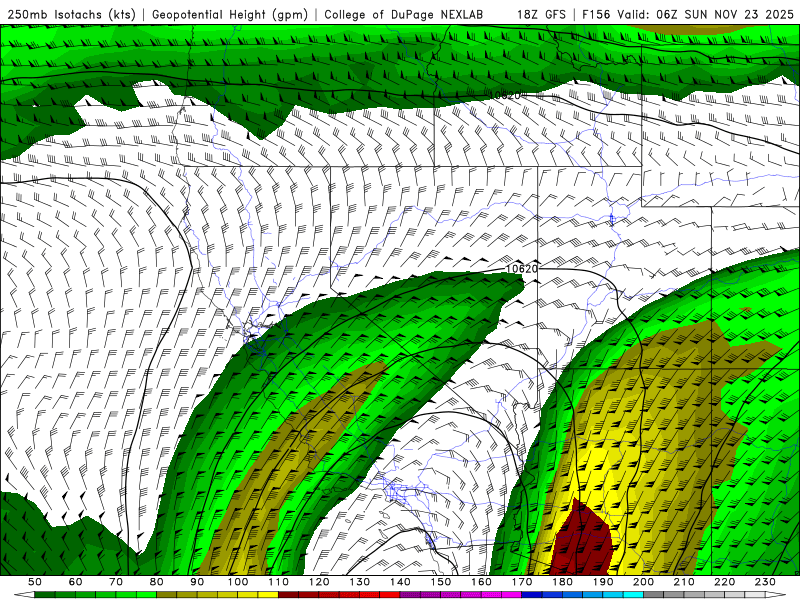The image size is (800, 600).
Task: Click the '250mb Isotachs (kts)' title text
Action: pyautogui.click(x=71, y=15)
